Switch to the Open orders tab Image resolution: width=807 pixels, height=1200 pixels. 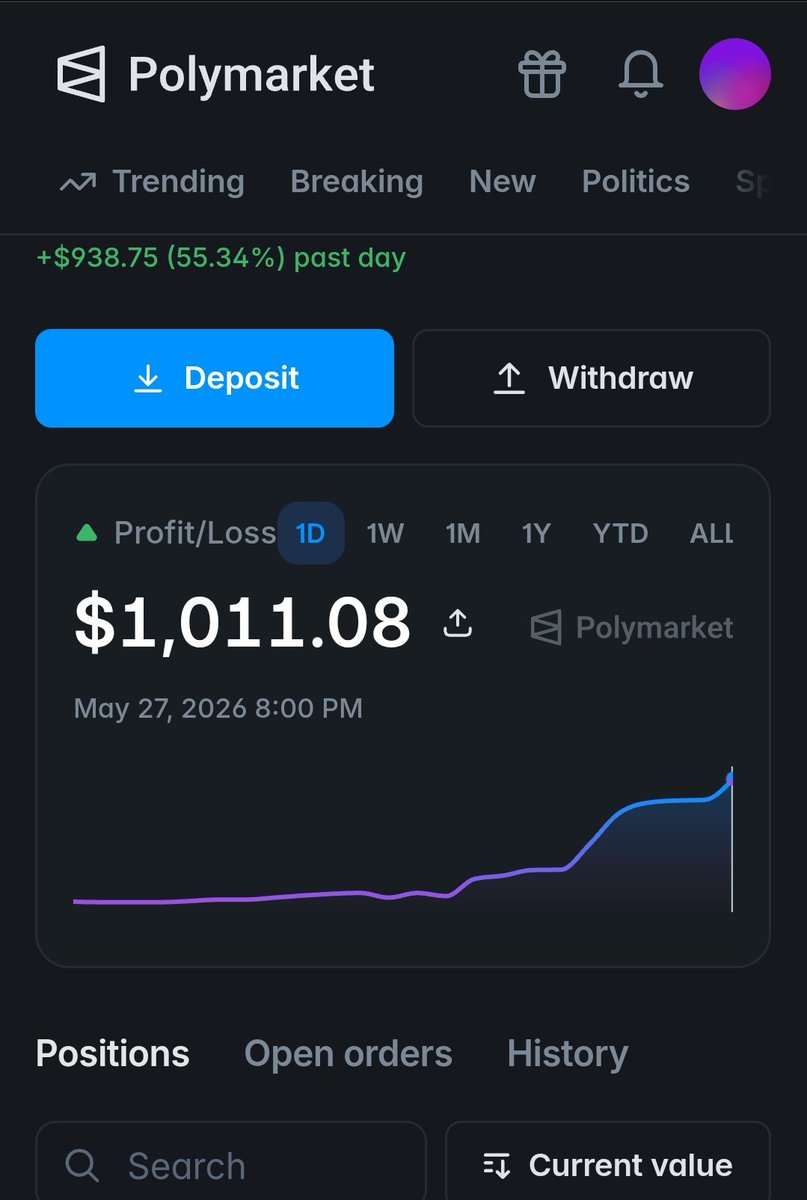coord(348,1053)
